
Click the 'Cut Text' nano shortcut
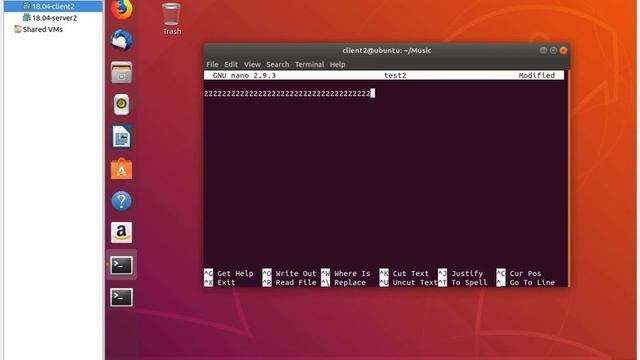411,273
